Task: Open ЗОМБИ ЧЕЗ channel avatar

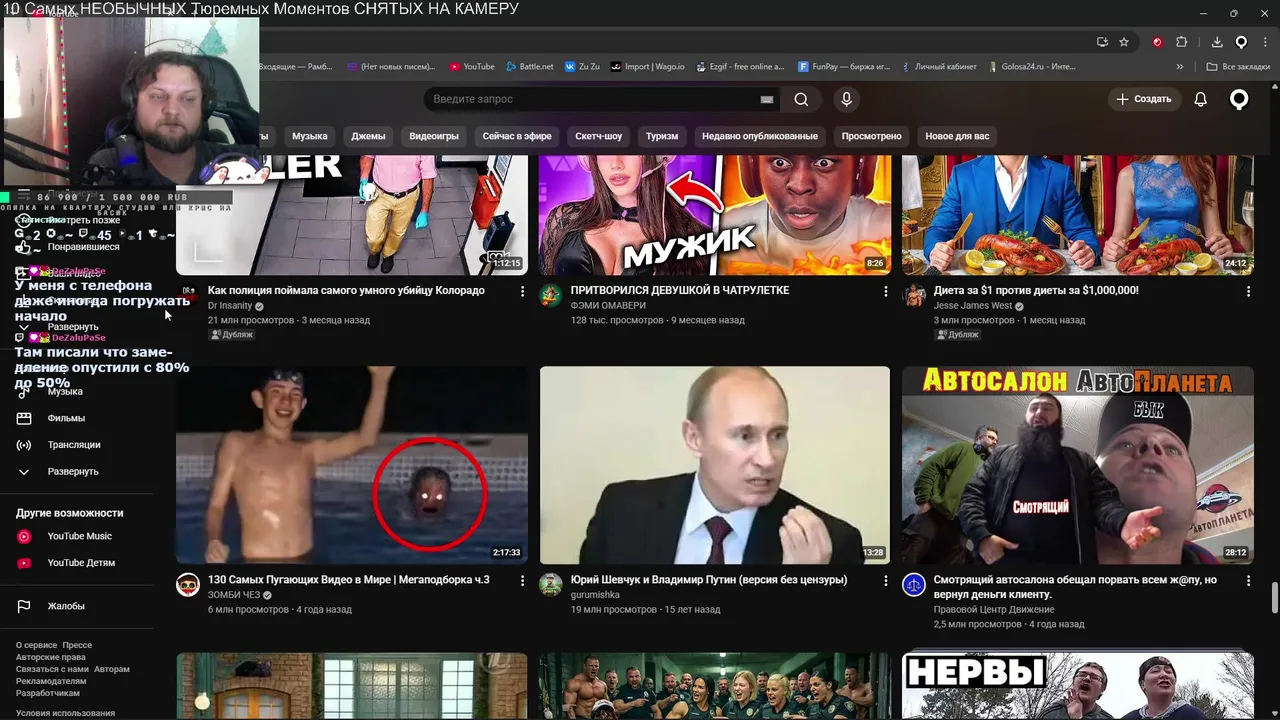Action: (x=188, y=584)
